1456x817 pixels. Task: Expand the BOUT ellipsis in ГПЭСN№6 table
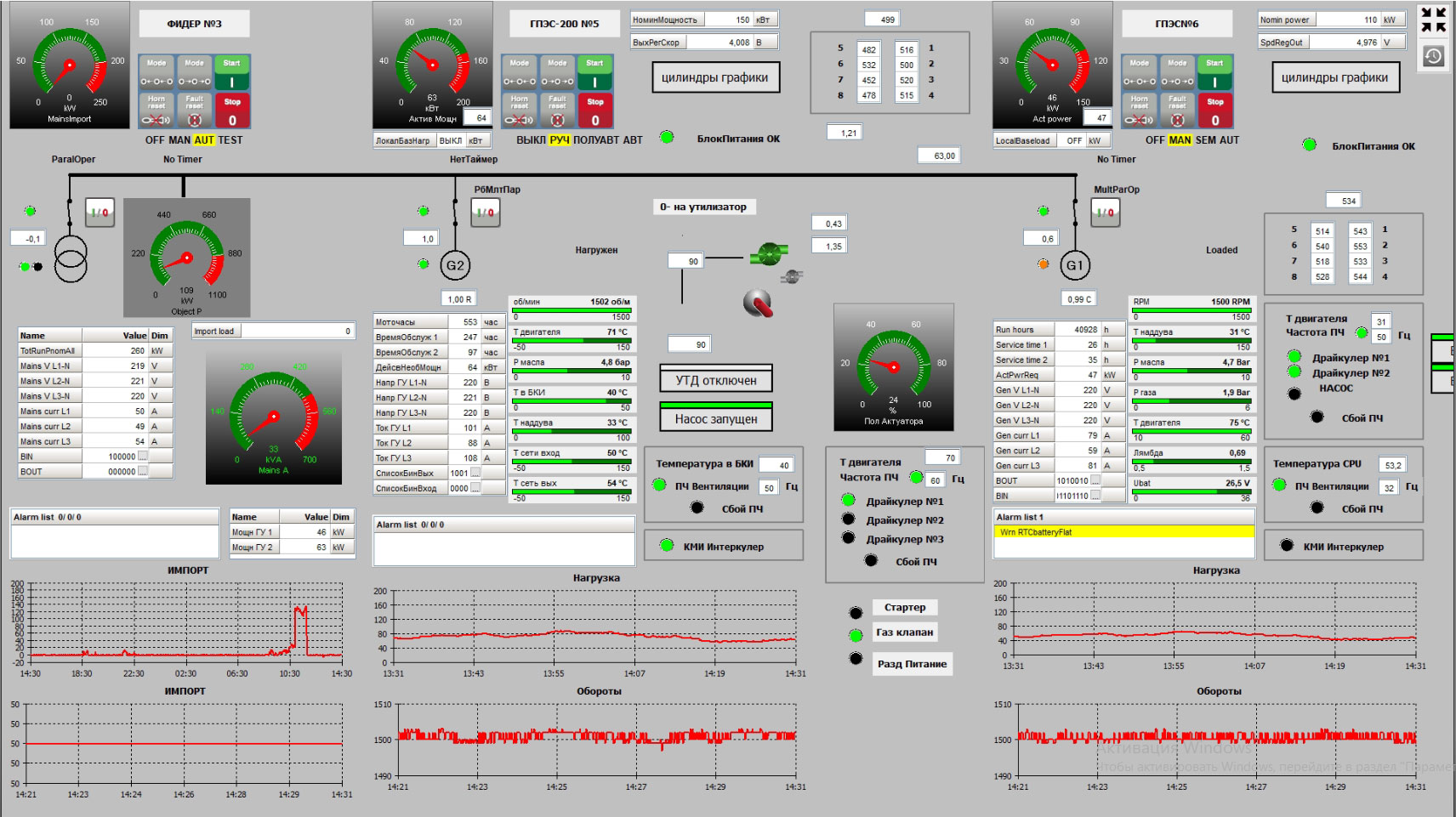1095,480
